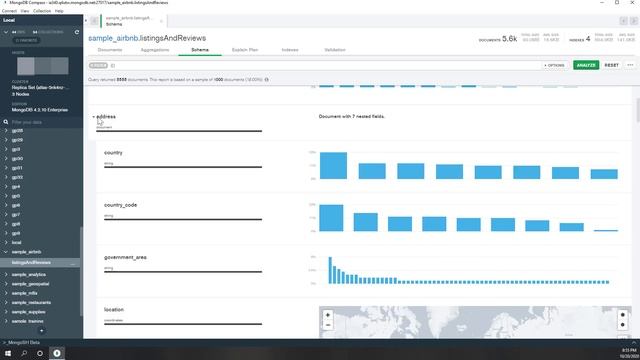Open the View menu
The height and width of the screenshot is (360, 640).
24,11
